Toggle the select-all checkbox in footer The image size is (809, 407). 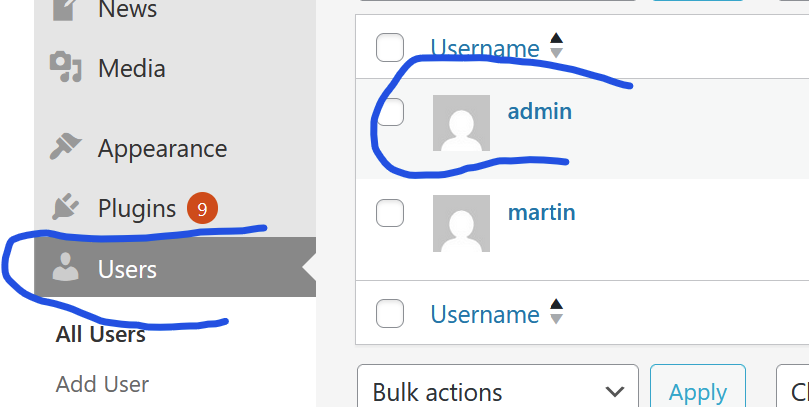(390, 314)
